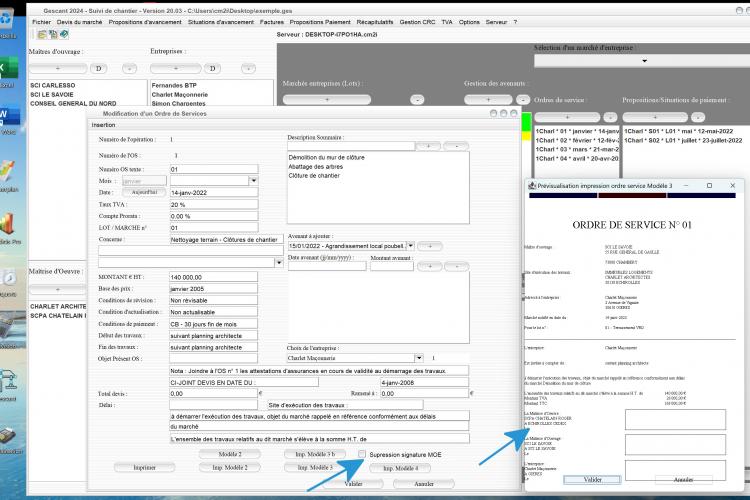Click Valider in the Prévisualisation impression window
This screenshot has height=500, width=750.
(x=593, y=479)
